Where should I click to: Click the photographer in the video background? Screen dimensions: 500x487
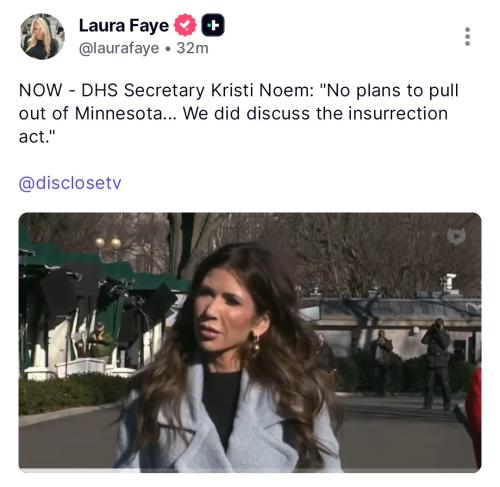(x=436, y=364)
